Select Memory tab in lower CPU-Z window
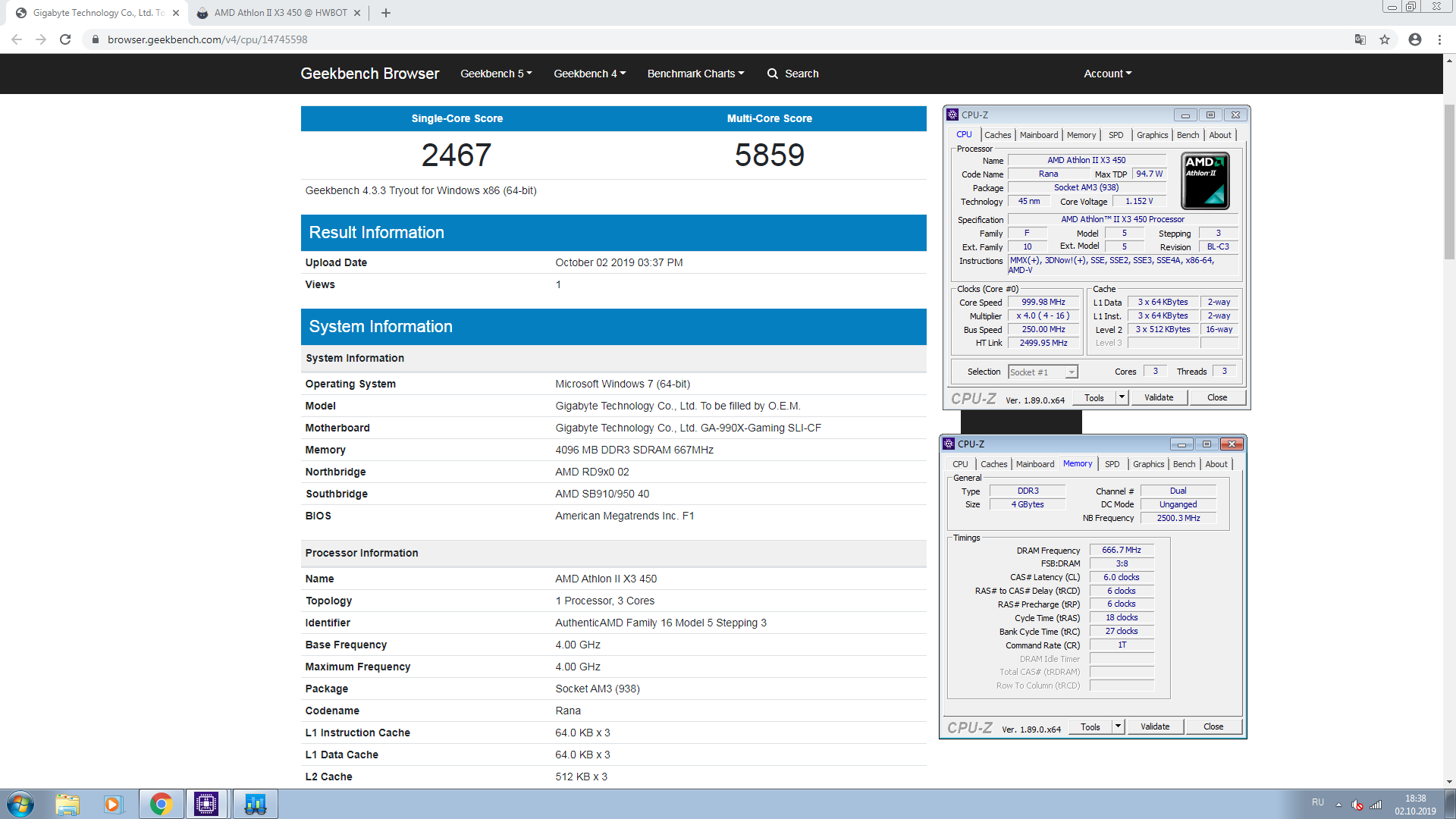The width and height of the screenshot is (1456, 819). pos(1078,463)
